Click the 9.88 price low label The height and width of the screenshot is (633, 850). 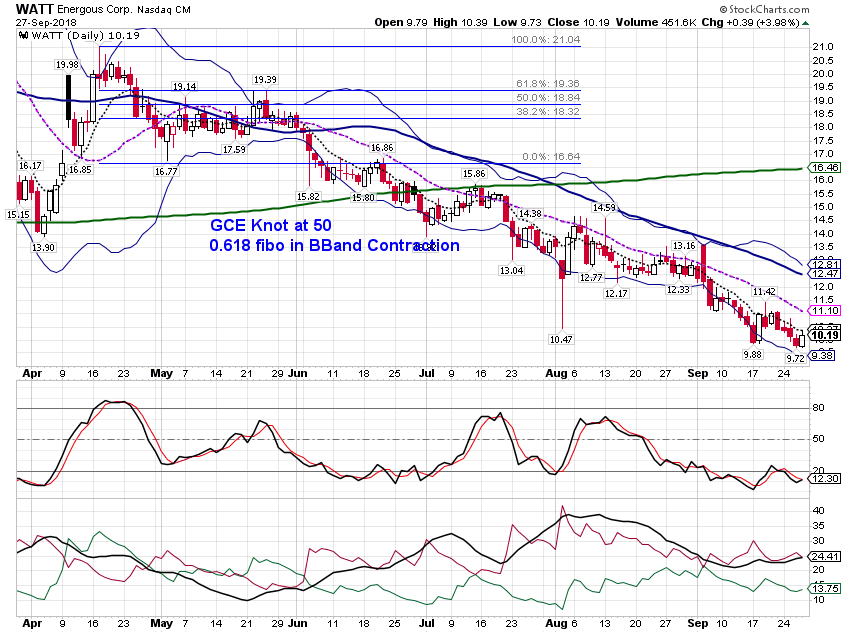click(x=752, y=355)
